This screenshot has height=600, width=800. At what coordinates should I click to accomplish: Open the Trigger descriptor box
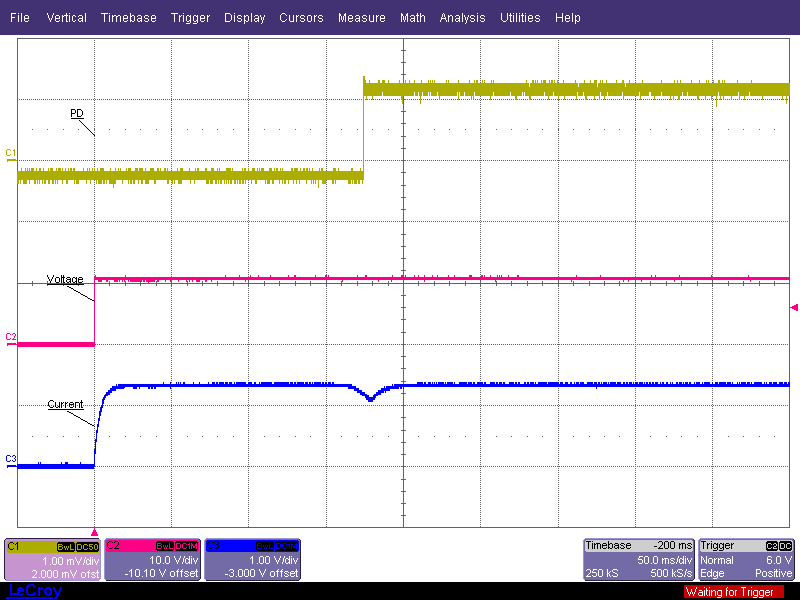click(746, 560)
